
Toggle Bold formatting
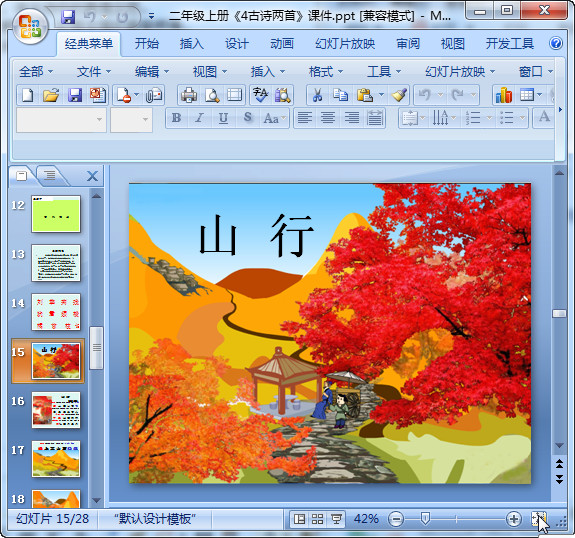click(176, 118)
